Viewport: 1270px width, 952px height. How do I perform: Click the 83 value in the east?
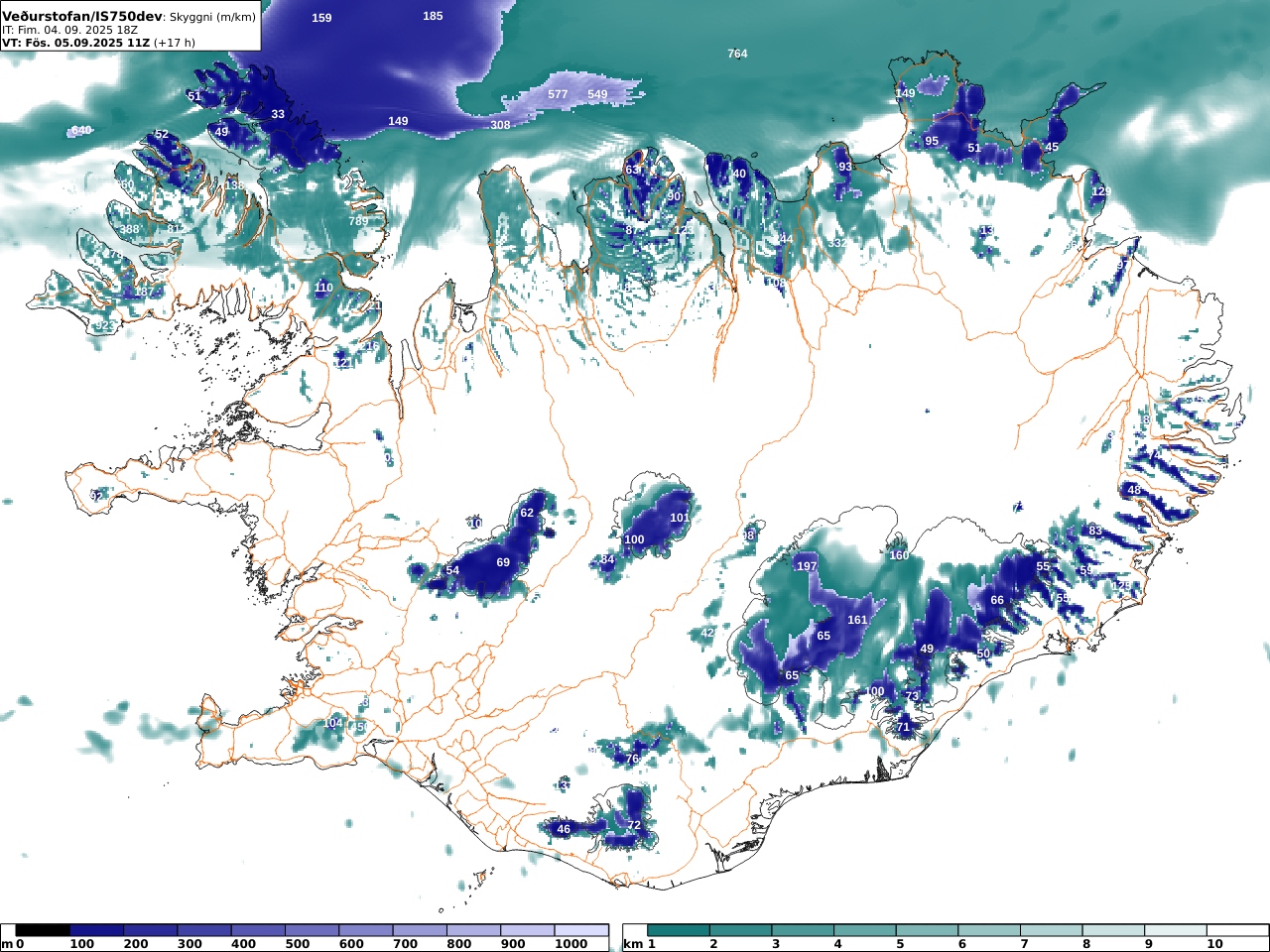(1095, 532)
